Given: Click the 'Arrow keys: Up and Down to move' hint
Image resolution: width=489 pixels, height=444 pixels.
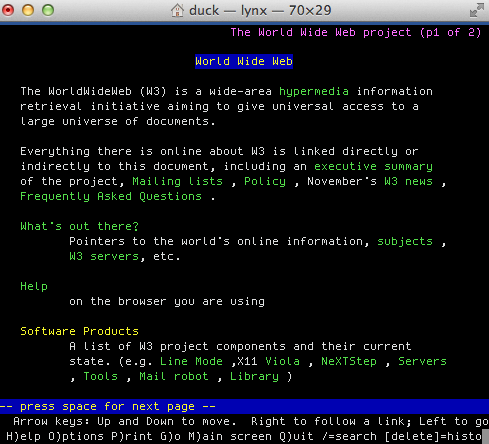Looking at the screenshot, I should (125, 421).
